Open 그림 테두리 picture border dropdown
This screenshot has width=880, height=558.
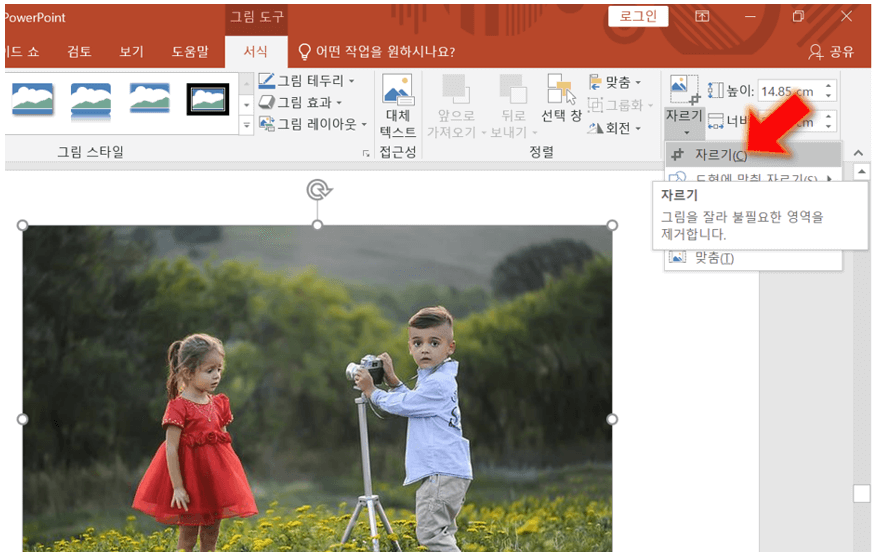click(x=306, y=81)
